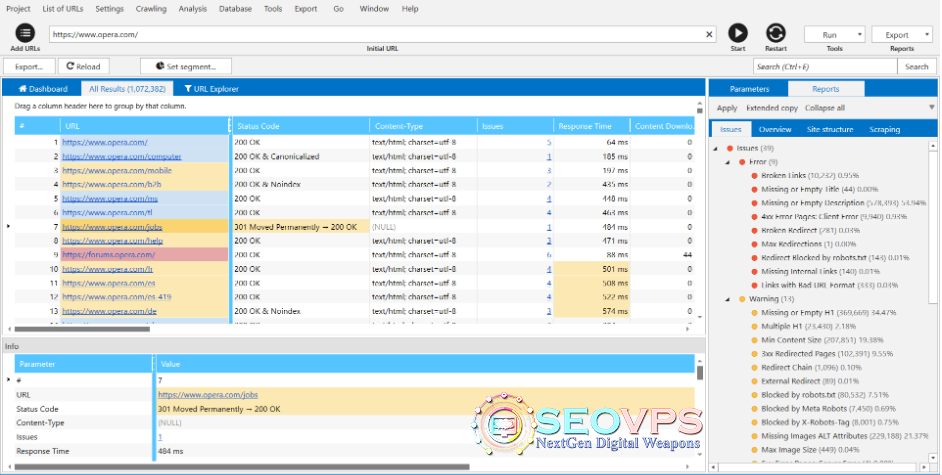Select the Broken Redirect issue
Image resolution: width=942 pixels, height=475 pixels.
(811, 231)
